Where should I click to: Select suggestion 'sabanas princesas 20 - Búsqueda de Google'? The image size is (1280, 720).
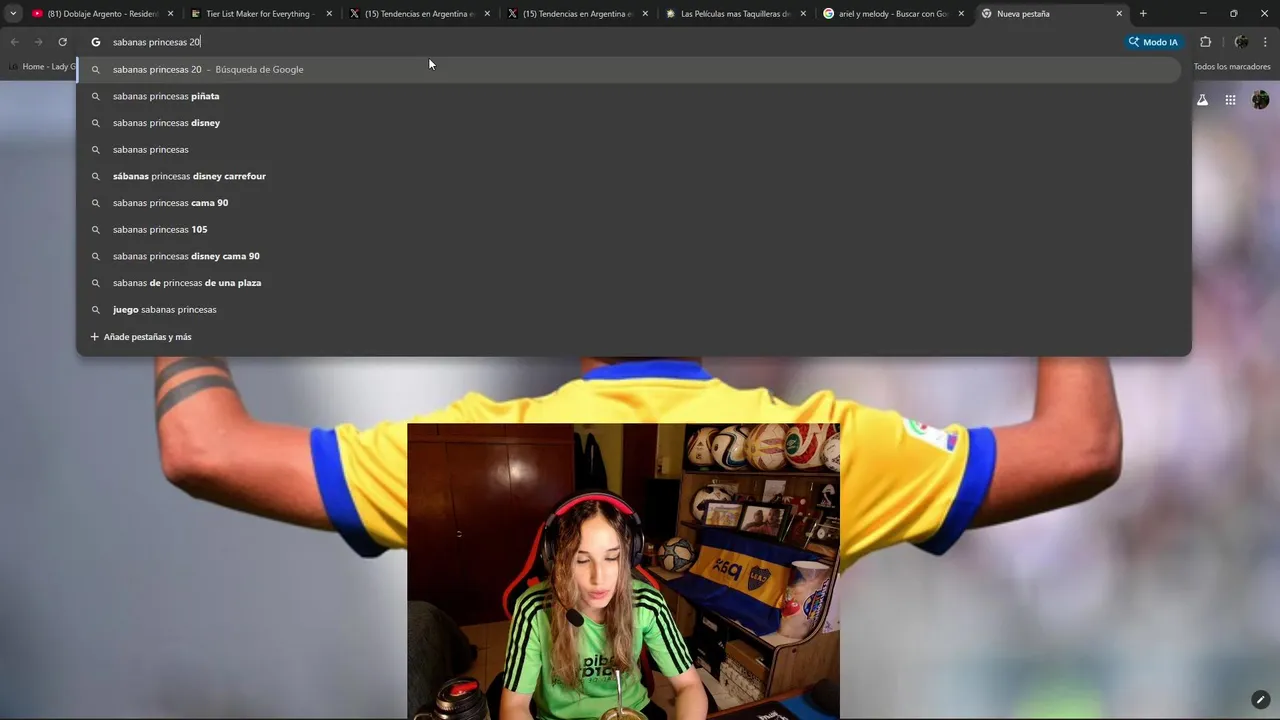pyautogui.click(x=629, y=70)
